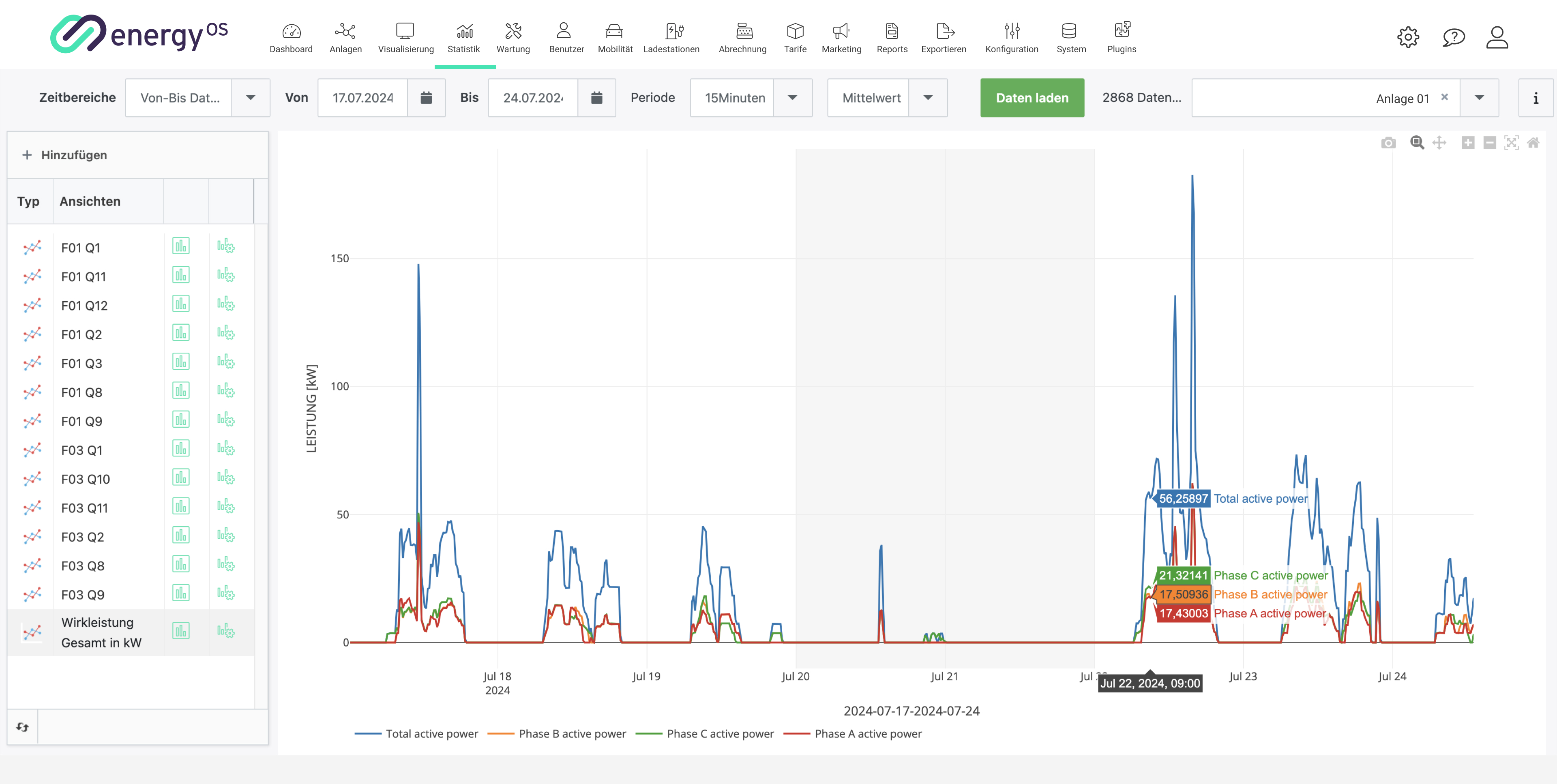Go to the Dashboard menu item
Viewport: 1557px width, 784px height.
tap(291, 37)
